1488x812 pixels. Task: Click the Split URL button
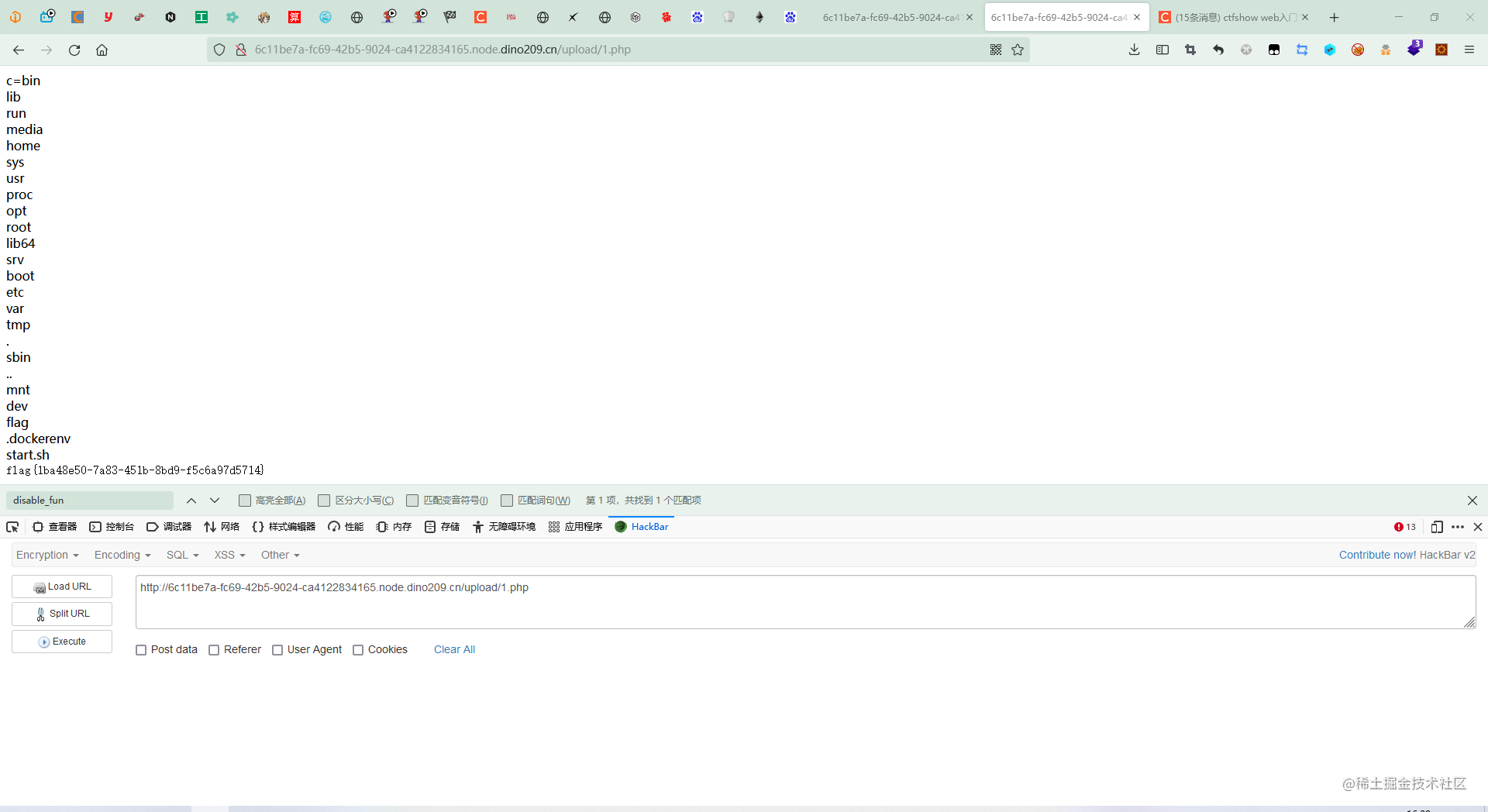pos(62,614)
